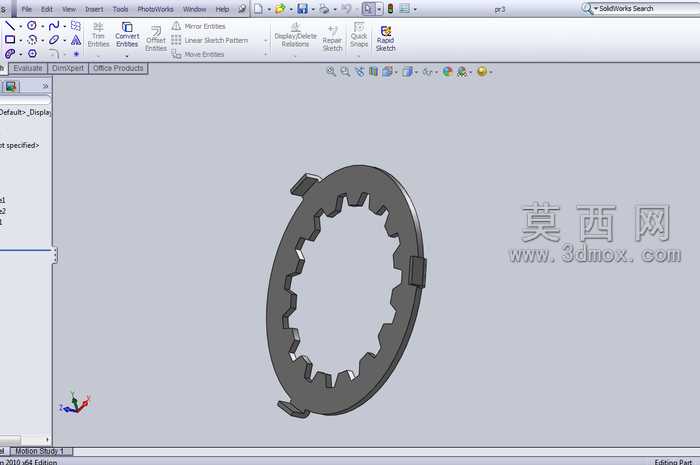Select the Polygon sketch tool

pyautogui.click(x=32, y=54)
